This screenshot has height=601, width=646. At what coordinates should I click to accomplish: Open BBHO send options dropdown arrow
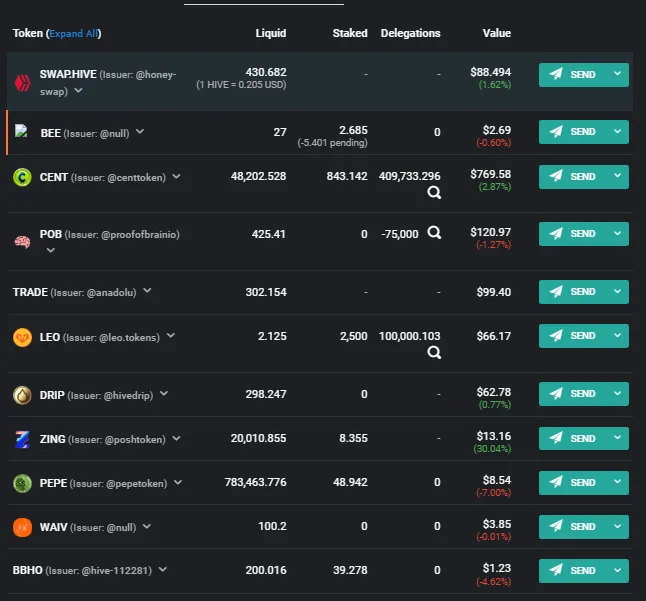617,570
